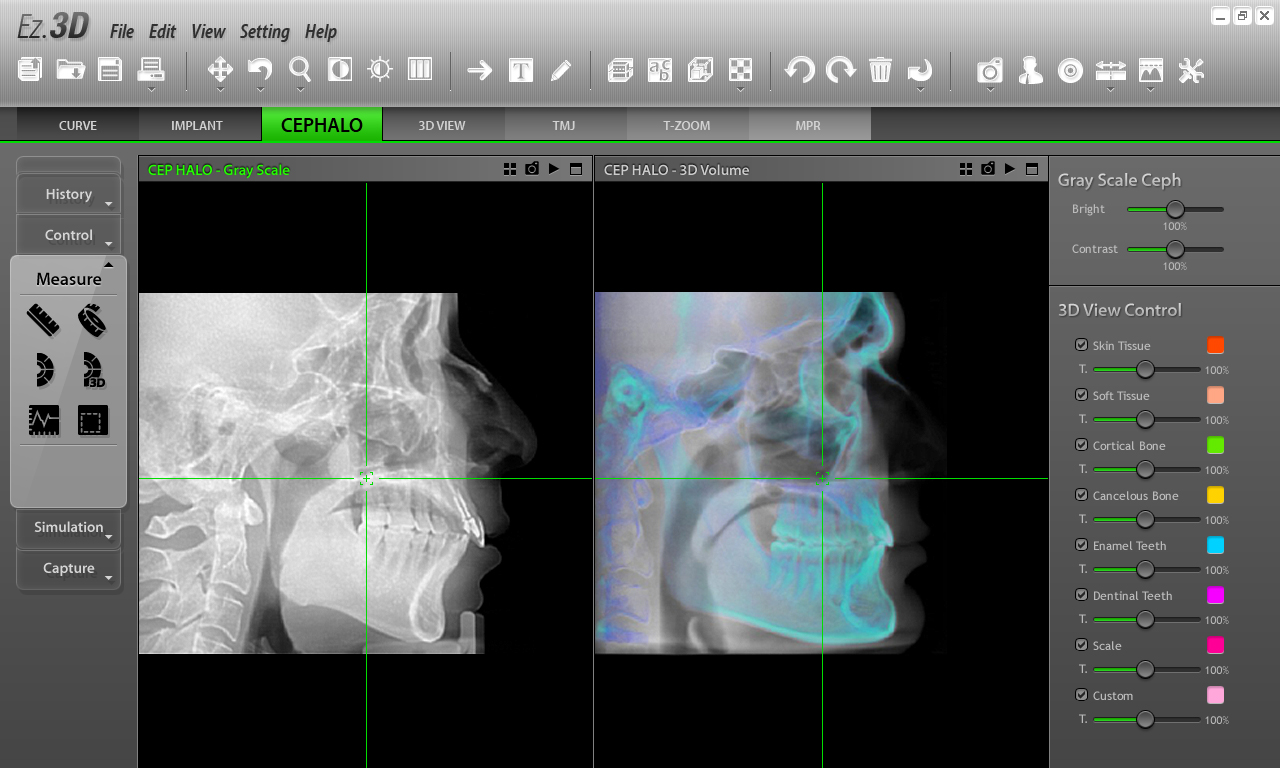Select the arrow annotation tool
Screen dimensions: 1280x768
click(480, 70)
